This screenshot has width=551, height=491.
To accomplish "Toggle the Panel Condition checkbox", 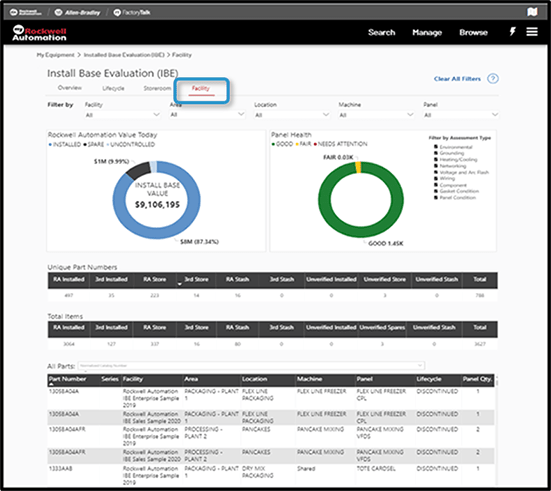I will click(436, 198).
